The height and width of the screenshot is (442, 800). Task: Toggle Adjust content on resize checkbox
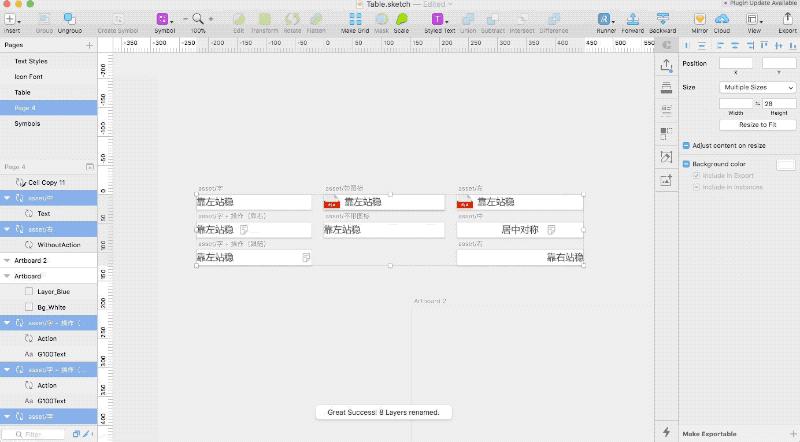[x=686, y=145]
